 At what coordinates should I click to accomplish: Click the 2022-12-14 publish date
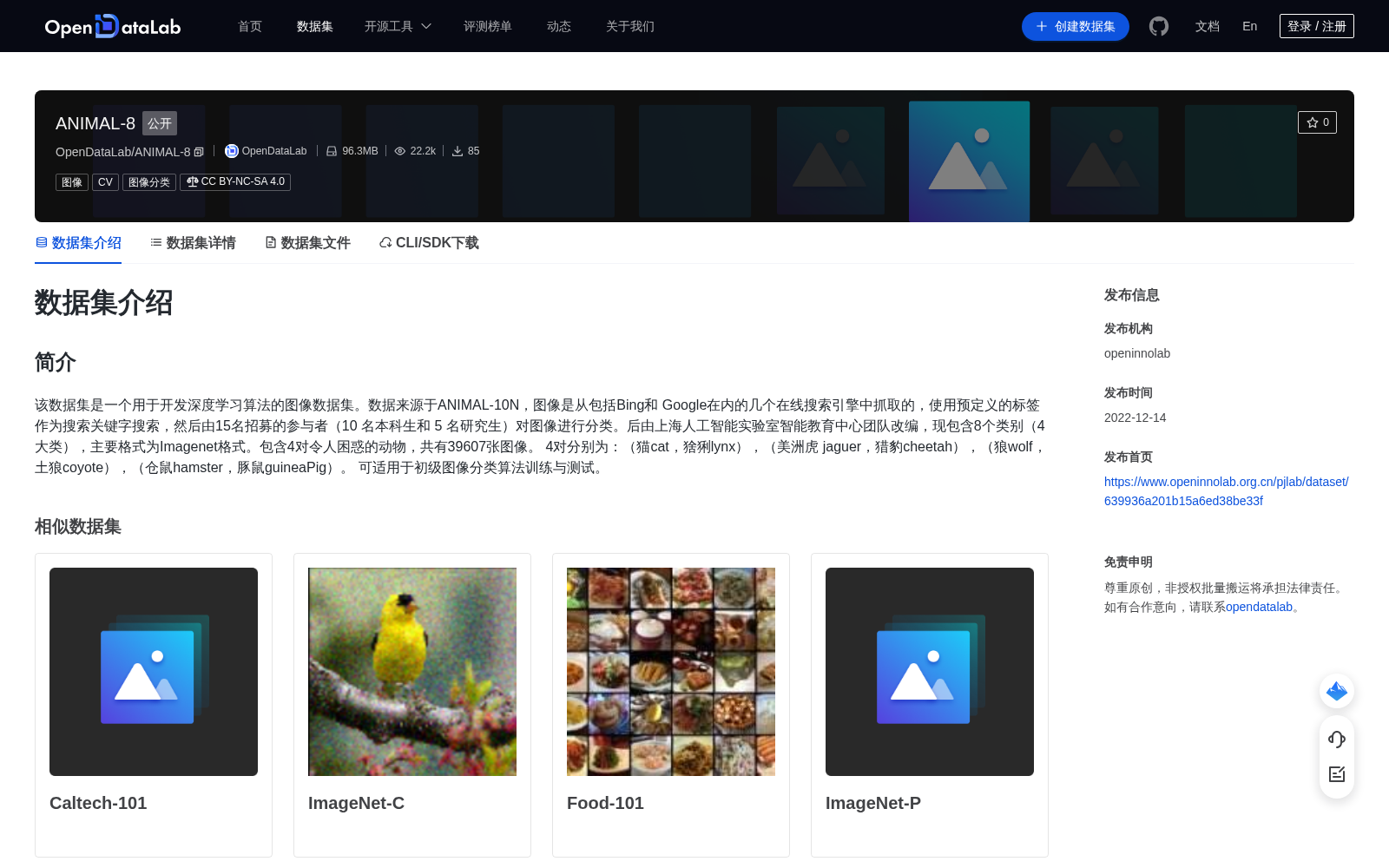(1135, 418)
